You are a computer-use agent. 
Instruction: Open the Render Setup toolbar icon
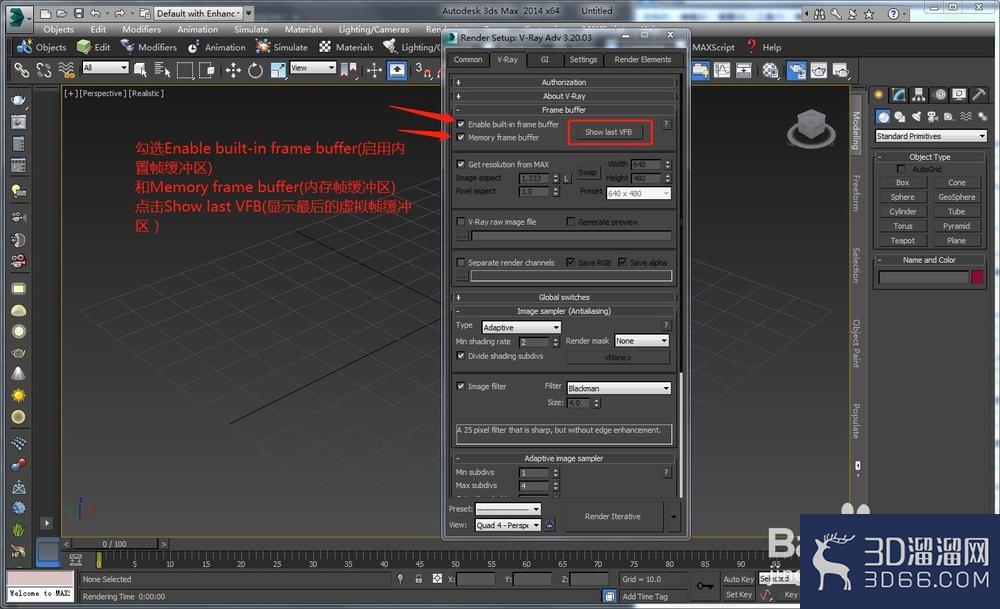pyautogui.click(x=797, y=70)
